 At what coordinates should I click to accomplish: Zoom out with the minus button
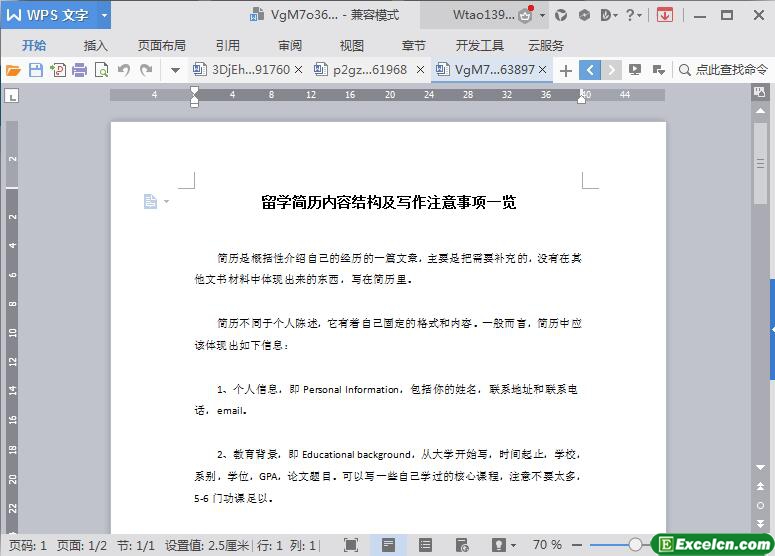(577, 545)
